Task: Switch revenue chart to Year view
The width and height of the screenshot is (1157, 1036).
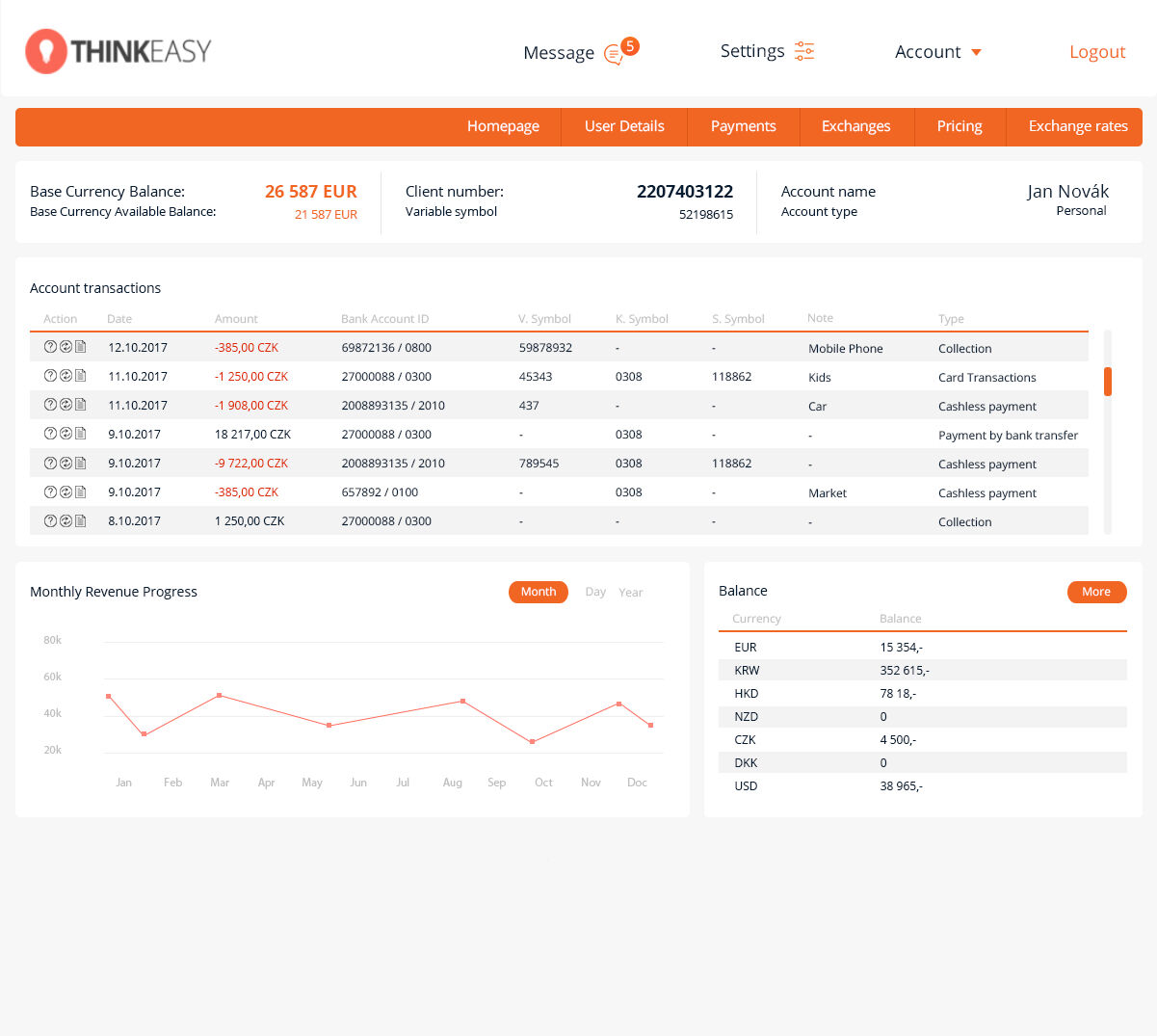Action: click(631, 593)
